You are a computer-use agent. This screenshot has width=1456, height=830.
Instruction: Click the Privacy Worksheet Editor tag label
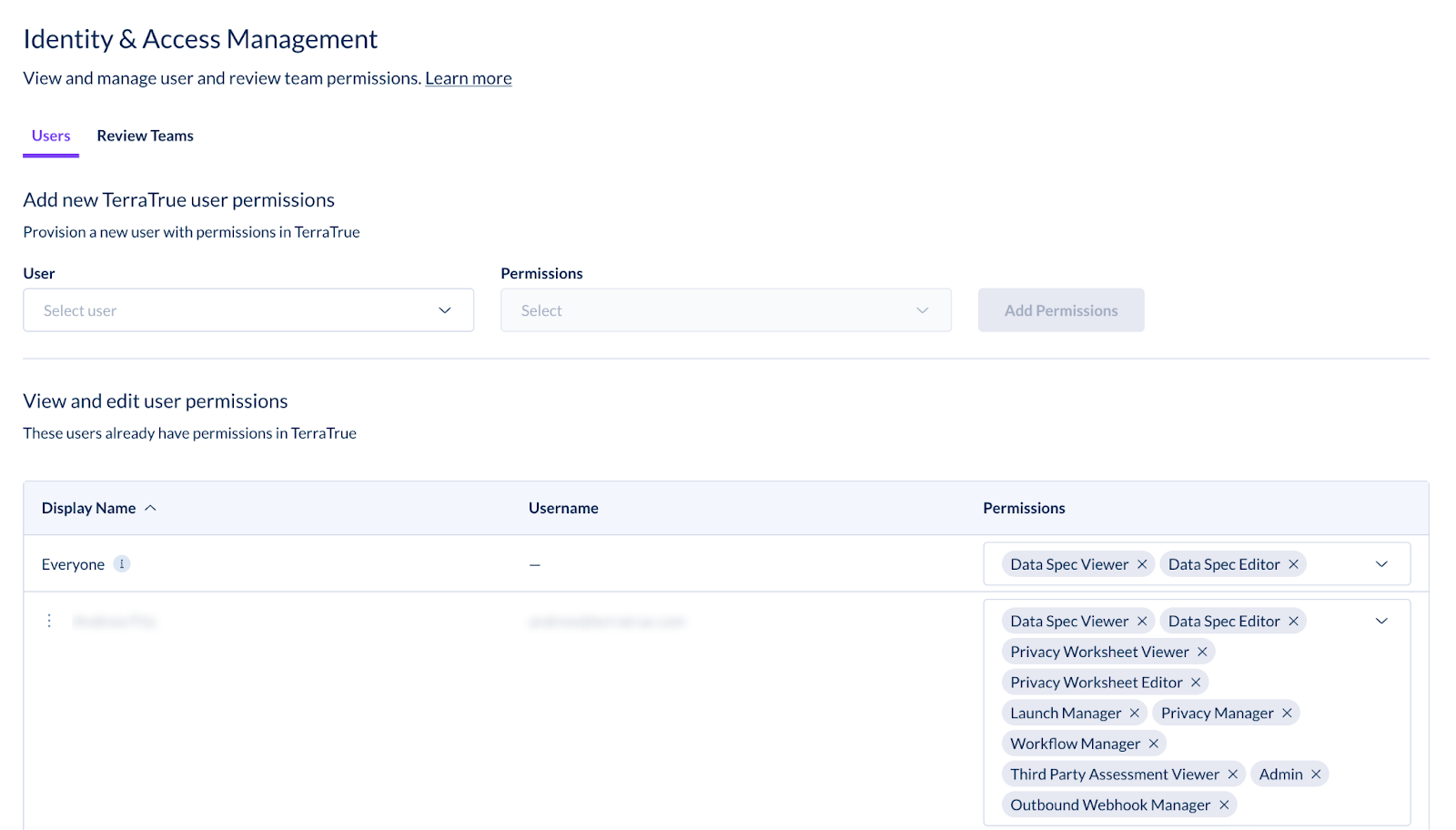pos(1097,683)
